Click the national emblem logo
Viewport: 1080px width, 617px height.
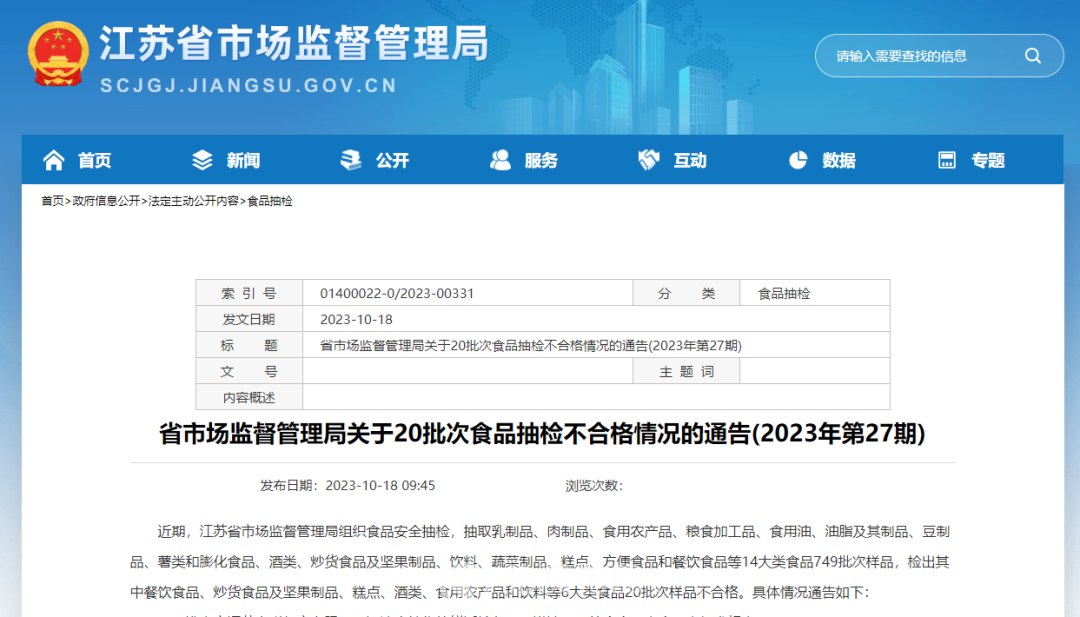[x=58, y=54]
